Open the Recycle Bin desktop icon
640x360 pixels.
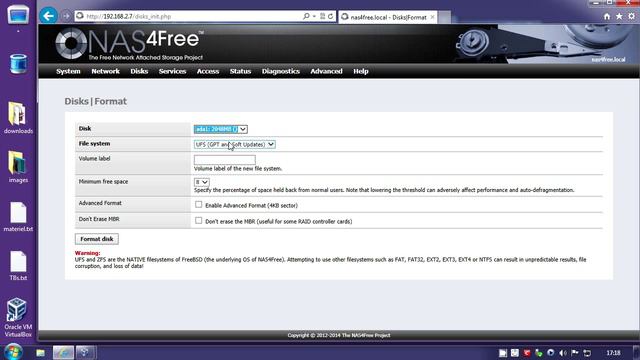point(18,64)
